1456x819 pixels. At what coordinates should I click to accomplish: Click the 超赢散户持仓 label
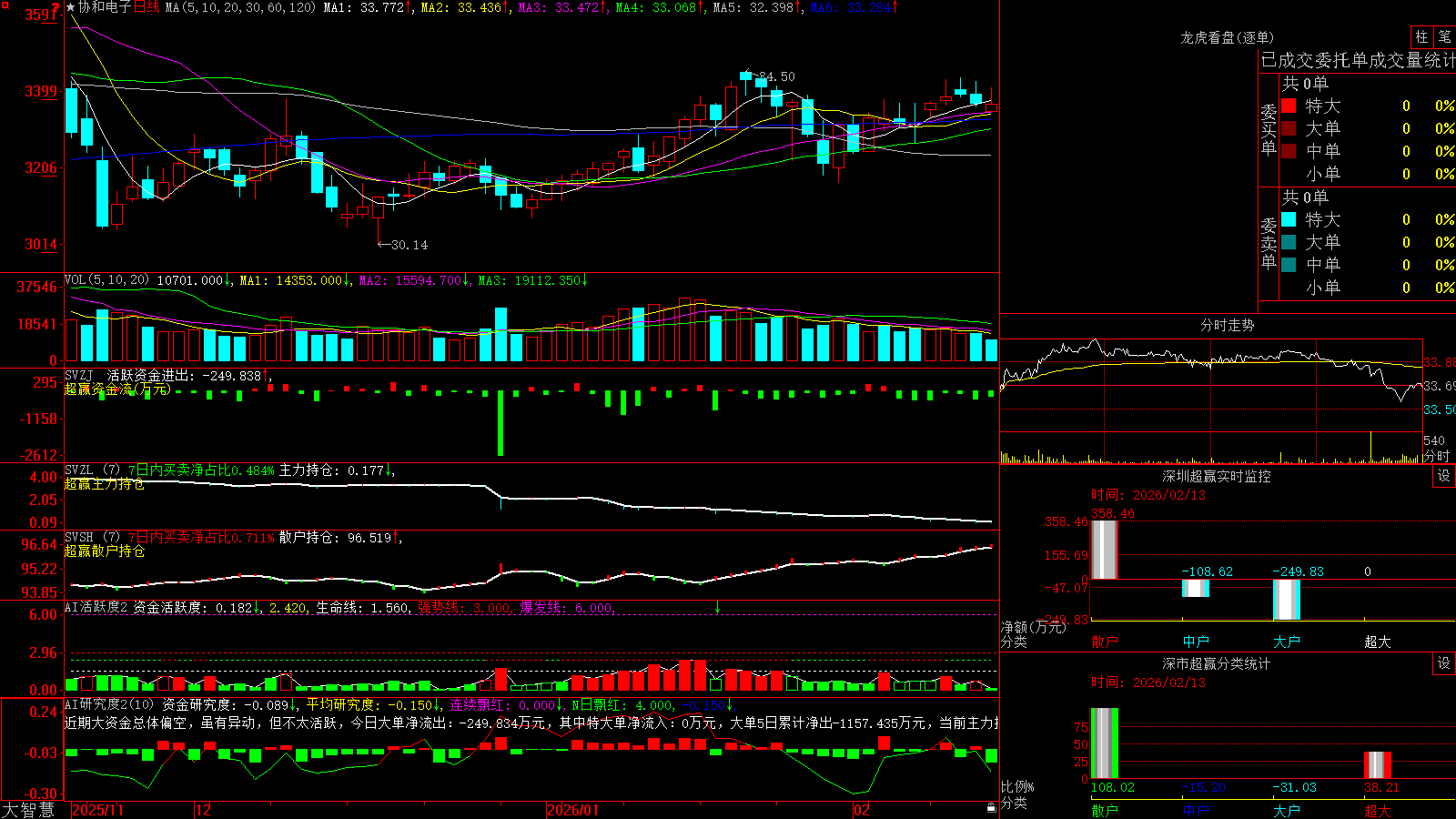(x=105, y=551)
